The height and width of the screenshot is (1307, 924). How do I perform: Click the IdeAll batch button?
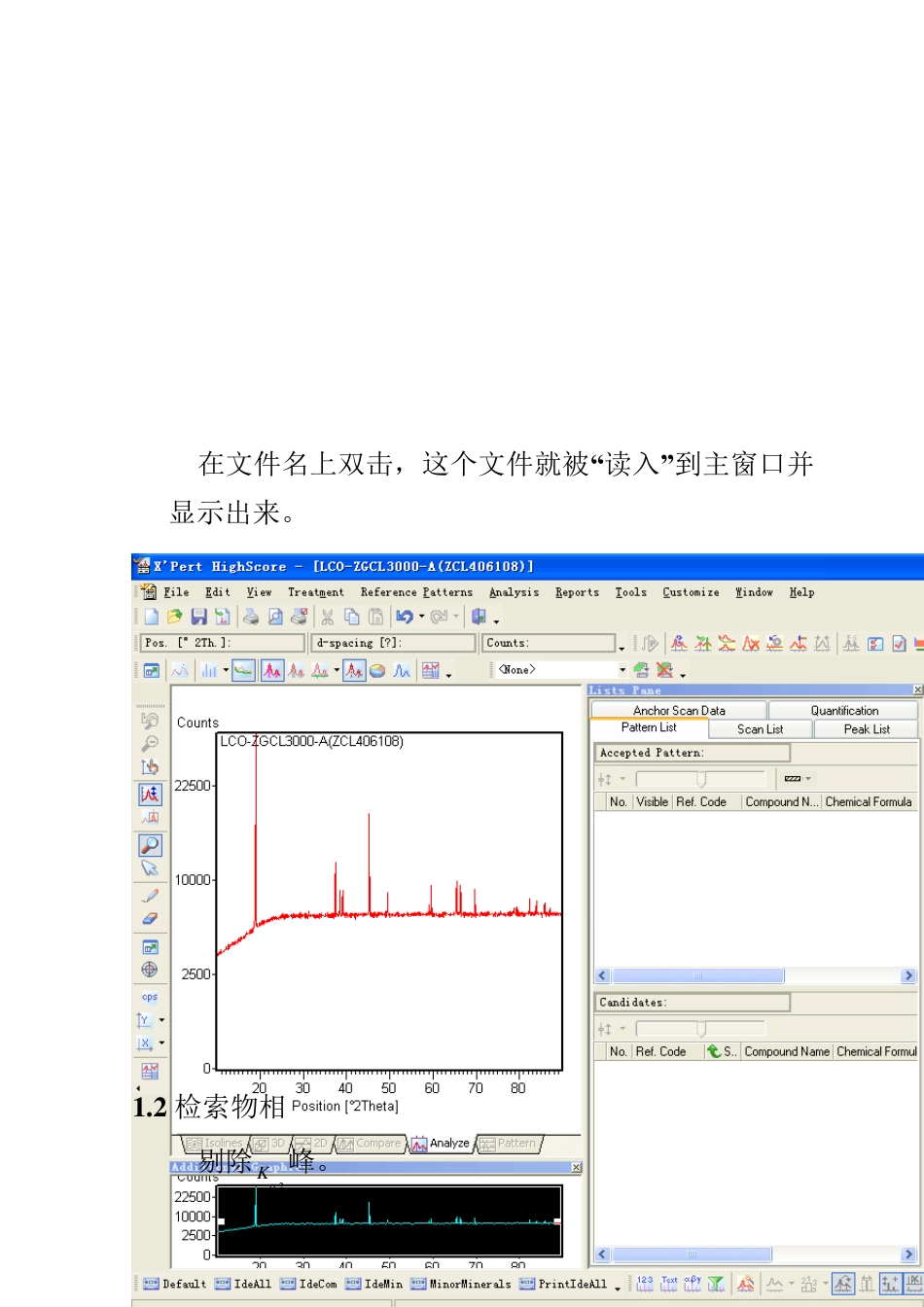coord(243,1284)
